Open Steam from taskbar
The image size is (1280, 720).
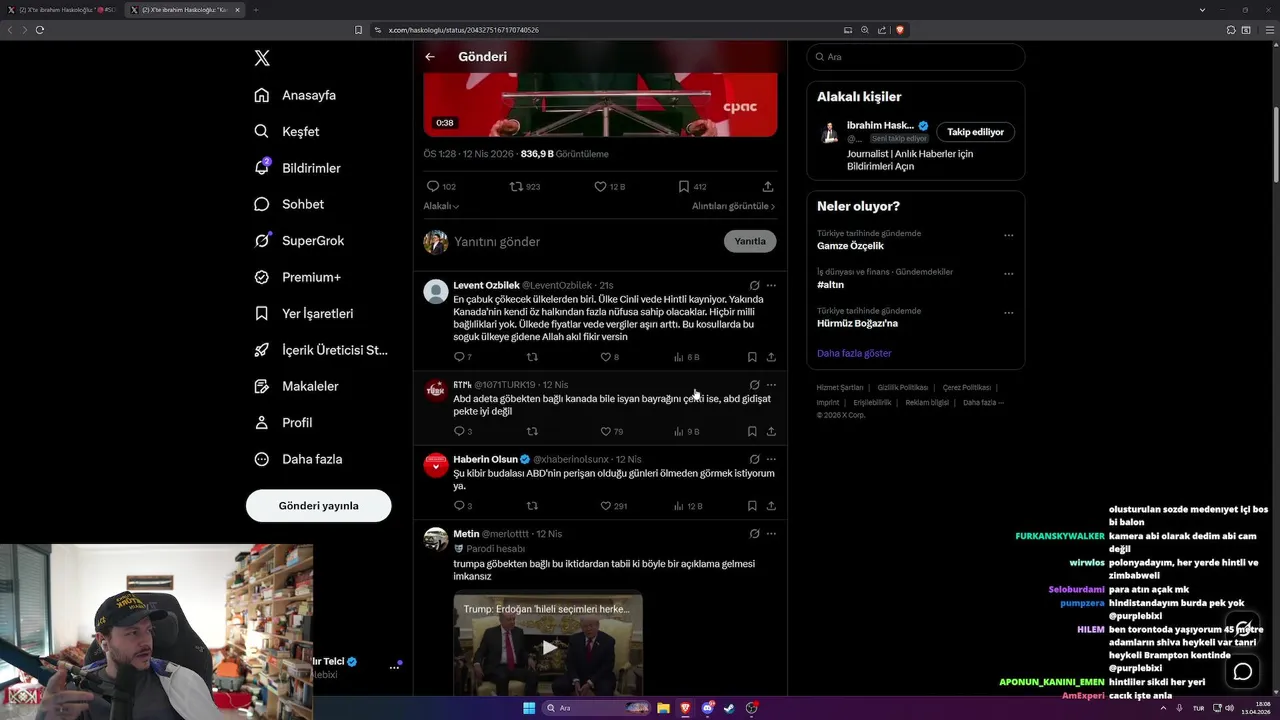tap(729, 708)
